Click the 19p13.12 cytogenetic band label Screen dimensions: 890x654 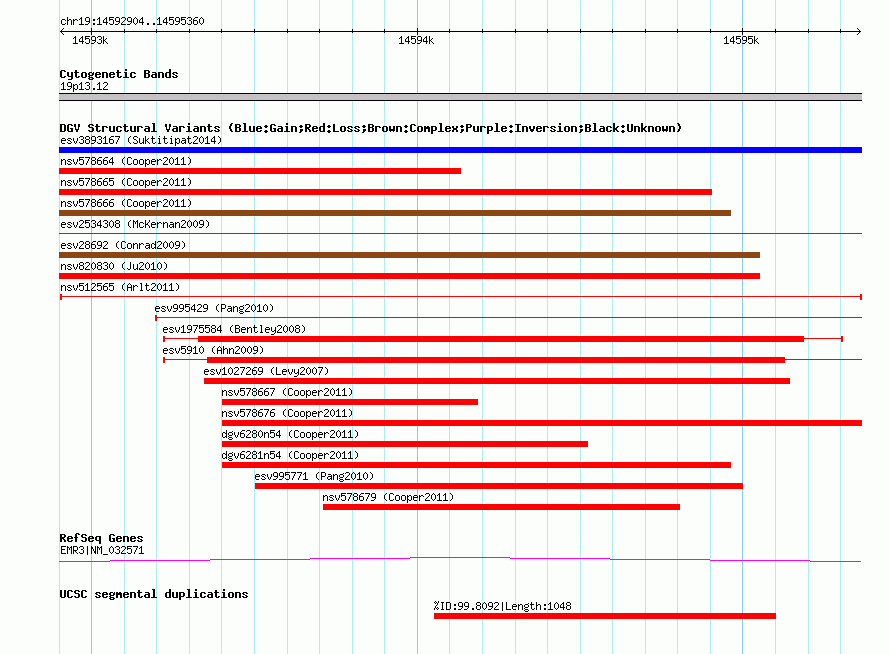click(84, 86)
